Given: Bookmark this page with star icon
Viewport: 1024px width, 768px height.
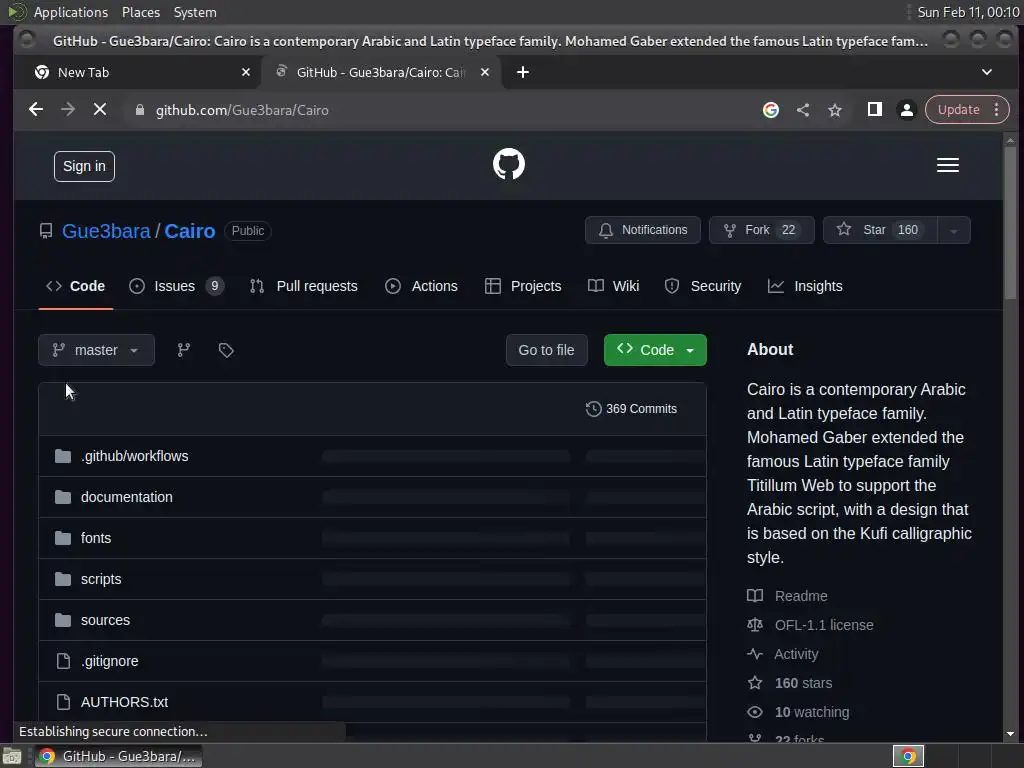Looking at the screenshot, I should pos(835,110).
